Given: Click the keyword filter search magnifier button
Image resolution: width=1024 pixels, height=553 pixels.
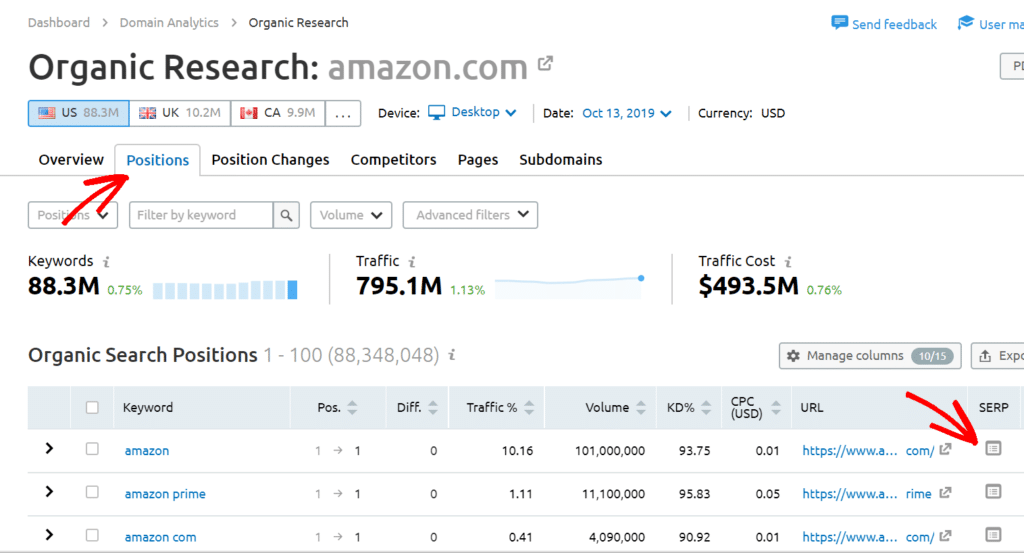Looking at the screenshot, I should pos(286,215).
